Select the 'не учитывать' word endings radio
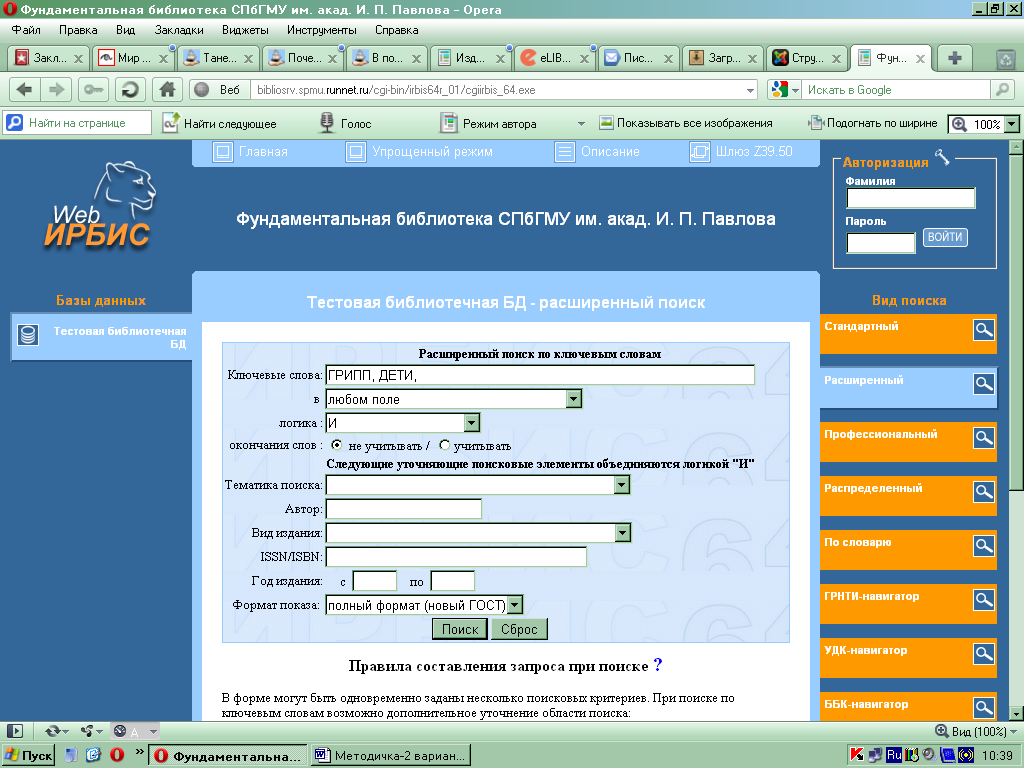Viewport: 1024px width, 768px height. [337, 445]
